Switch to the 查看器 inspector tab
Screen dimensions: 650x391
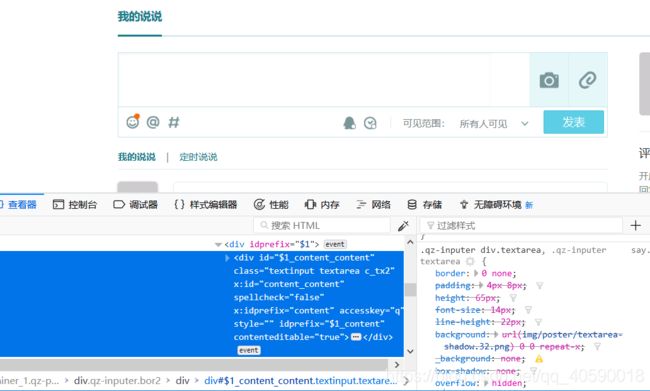pos(19,204)
